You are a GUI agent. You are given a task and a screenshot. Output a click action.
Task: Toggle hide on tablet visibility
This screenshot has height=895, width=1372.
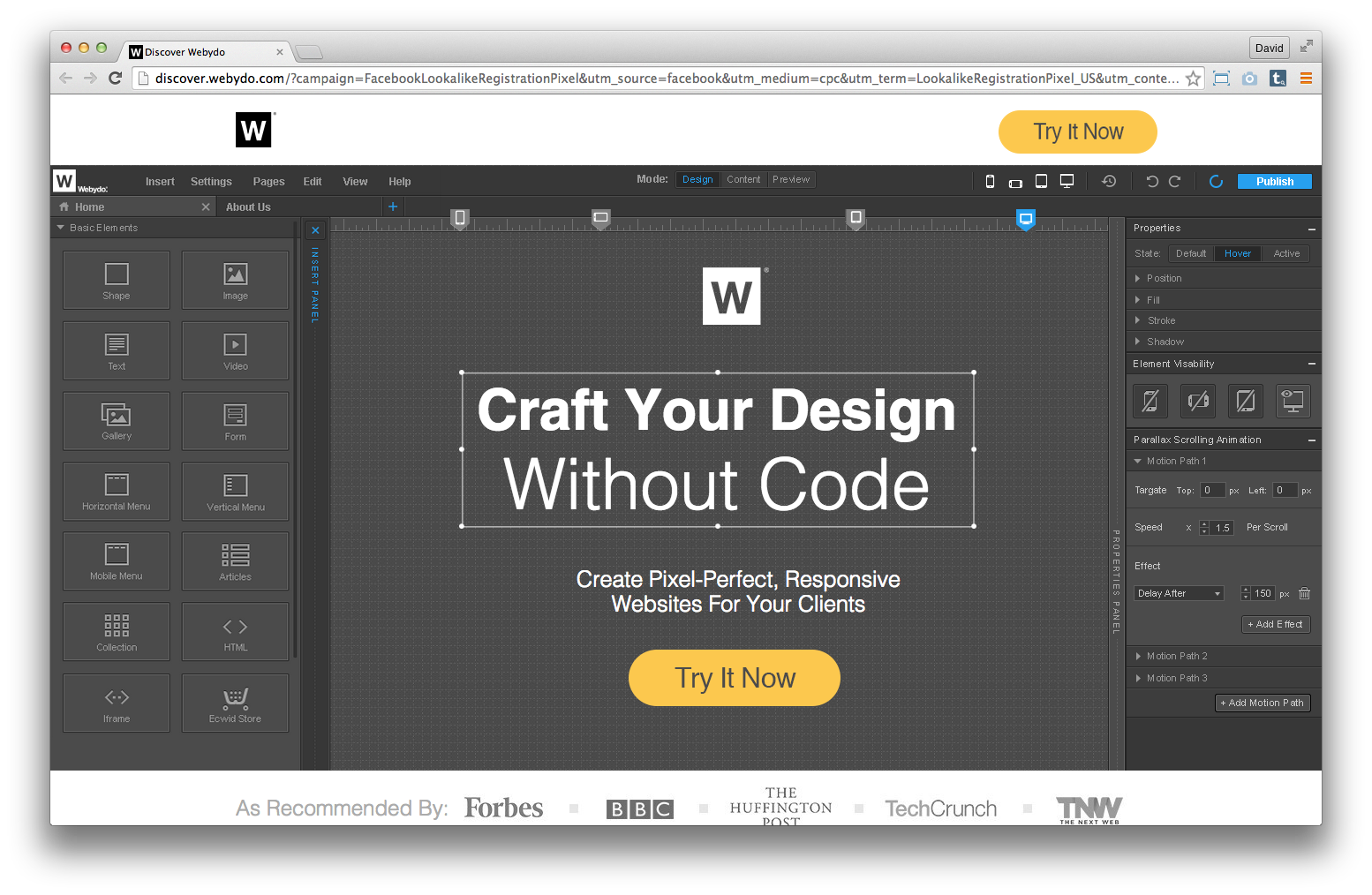pos(1246,401)
